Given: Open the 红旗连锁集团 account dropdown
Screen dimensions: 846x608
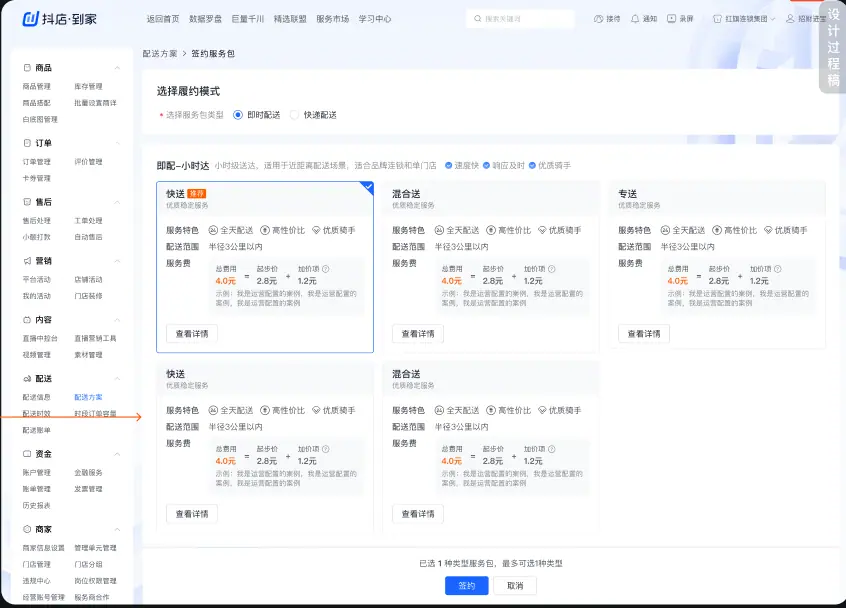Looking at the screenshot, I should click(745, 19).
